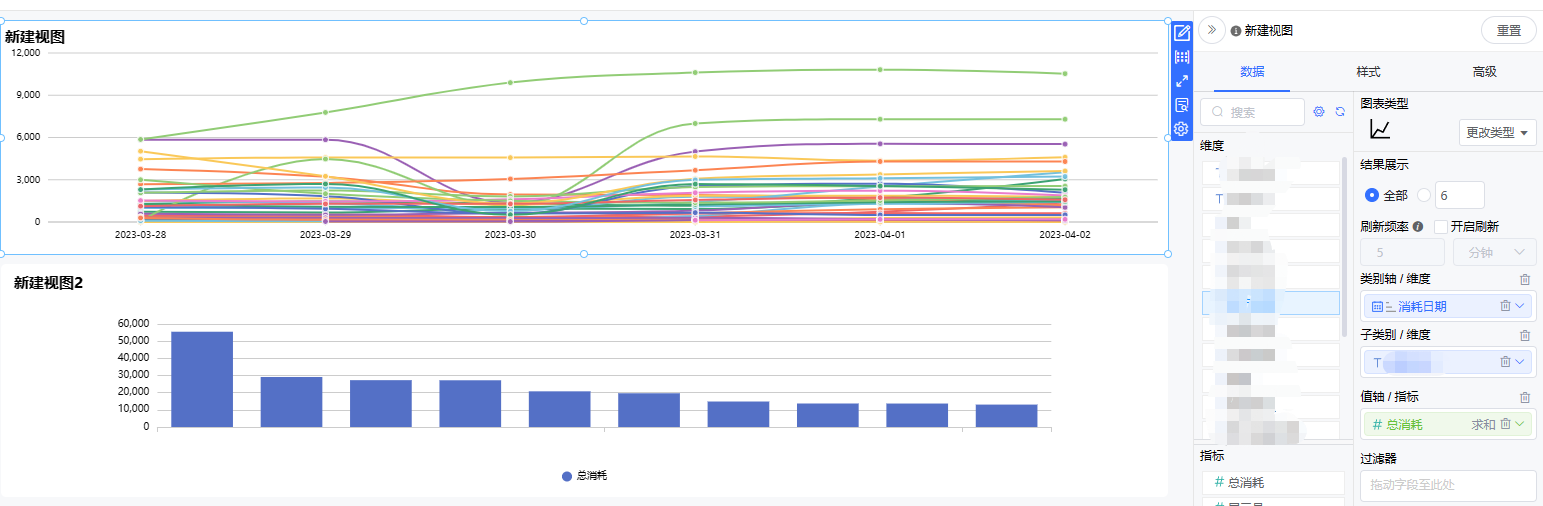
Task: Click the 过滤器 drop area 拖动字段至此处
Action: 1448,485
